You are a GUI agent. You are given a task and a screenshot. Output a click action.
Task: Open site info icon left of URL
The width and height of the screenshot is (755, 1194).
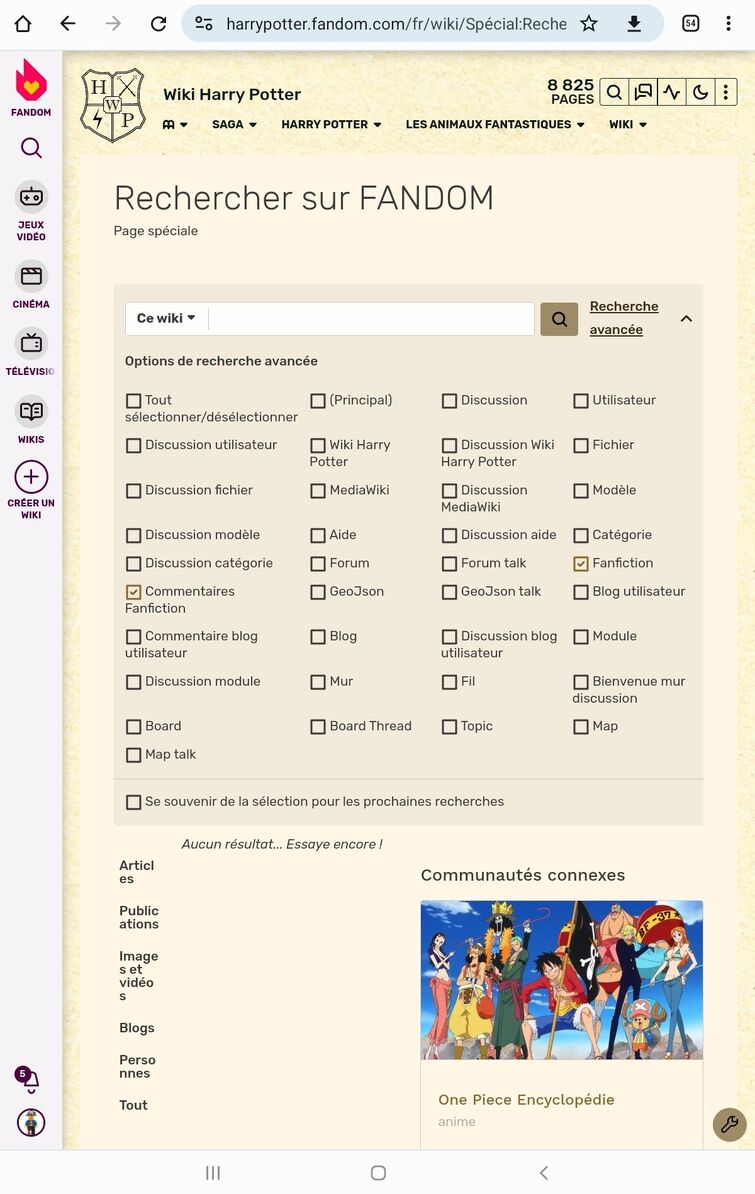pos(203,24)
